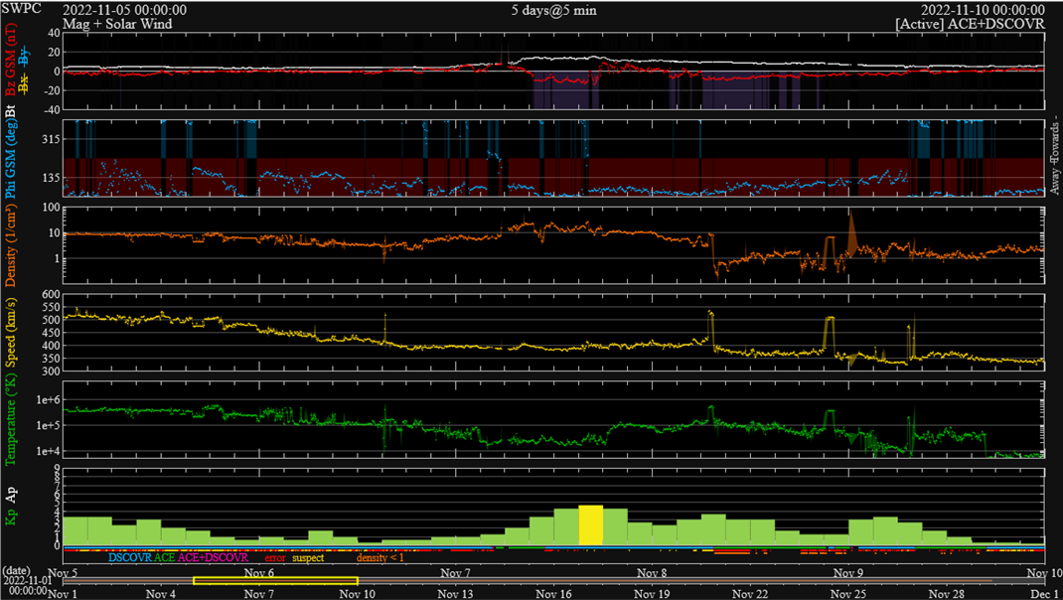Click the density < 1 legend entry

tap(381, 557)
